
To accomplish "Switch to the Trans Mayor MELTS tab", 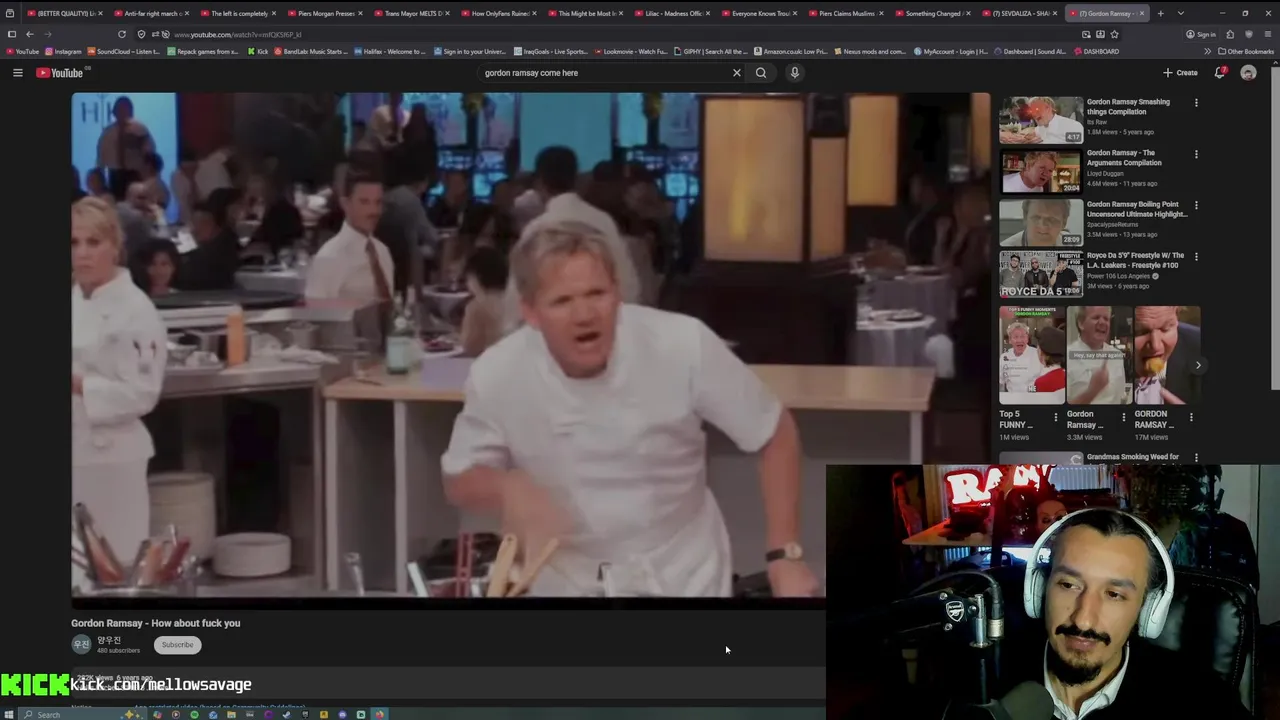I will point(412,13).
